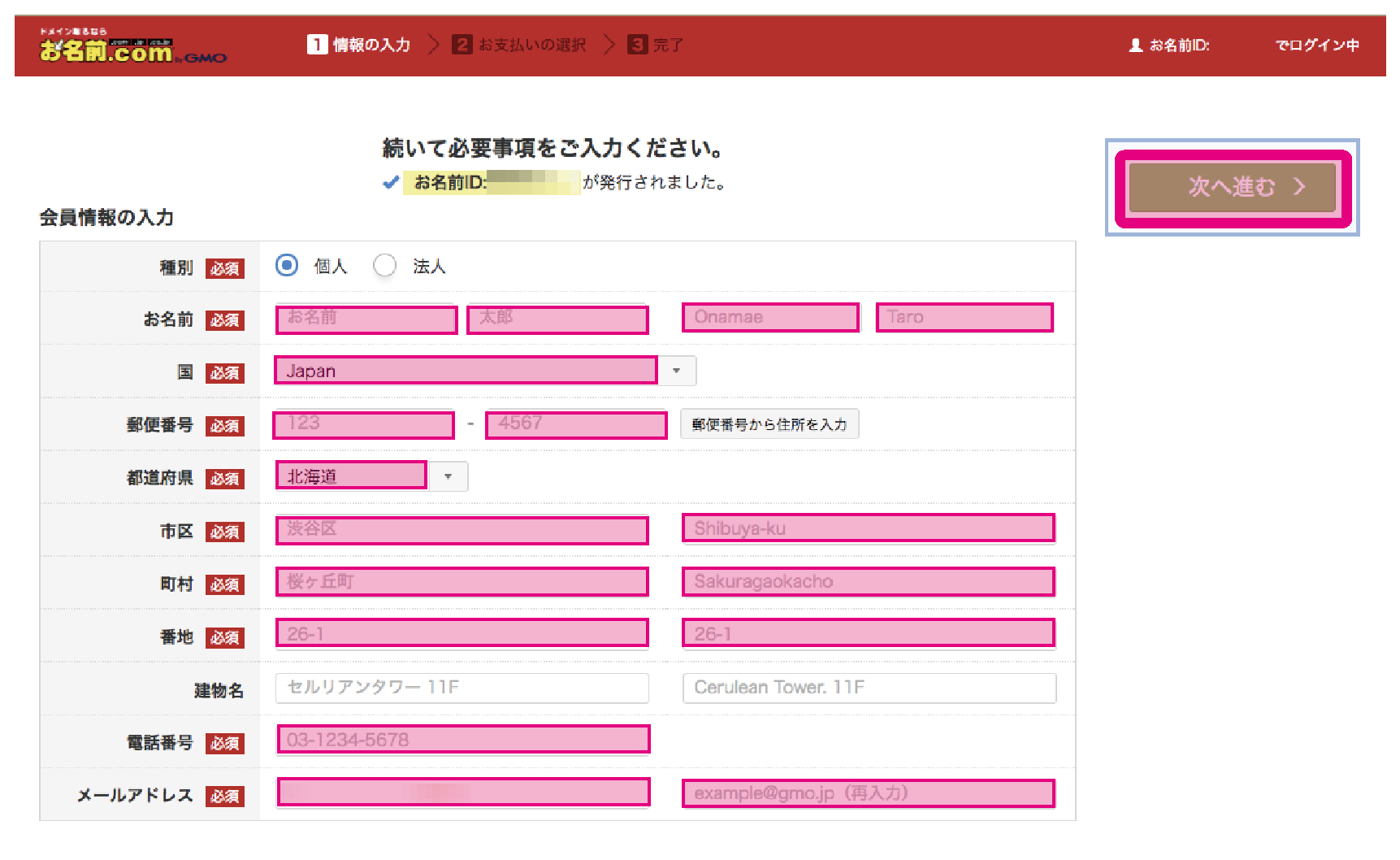This screenshot has height=860, width=1400.
Task: Focus the English 26-1 address field
Action: tap(869, 634)
